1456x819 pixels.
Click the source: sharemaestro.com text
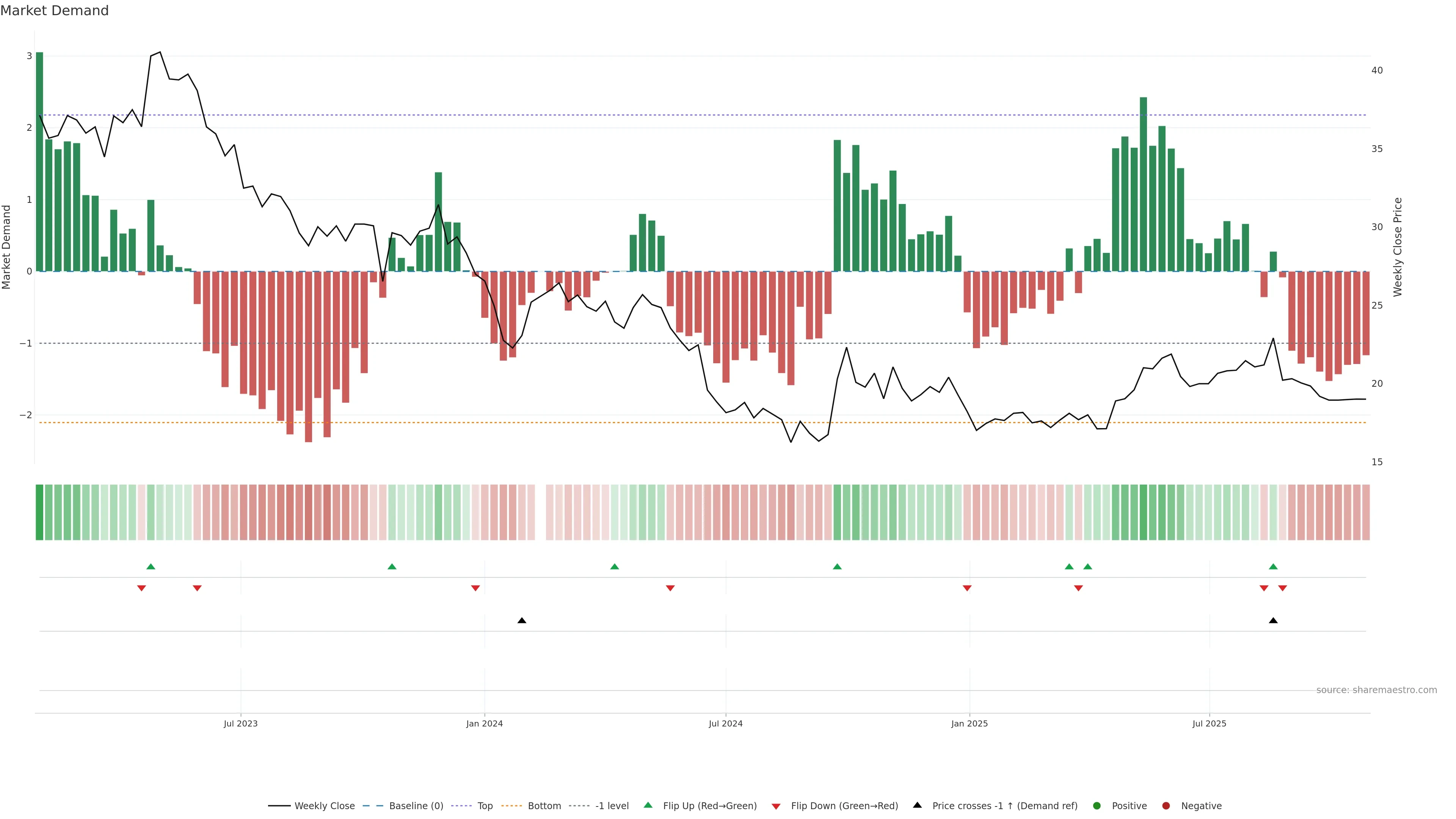click(x=1376, y=690)
